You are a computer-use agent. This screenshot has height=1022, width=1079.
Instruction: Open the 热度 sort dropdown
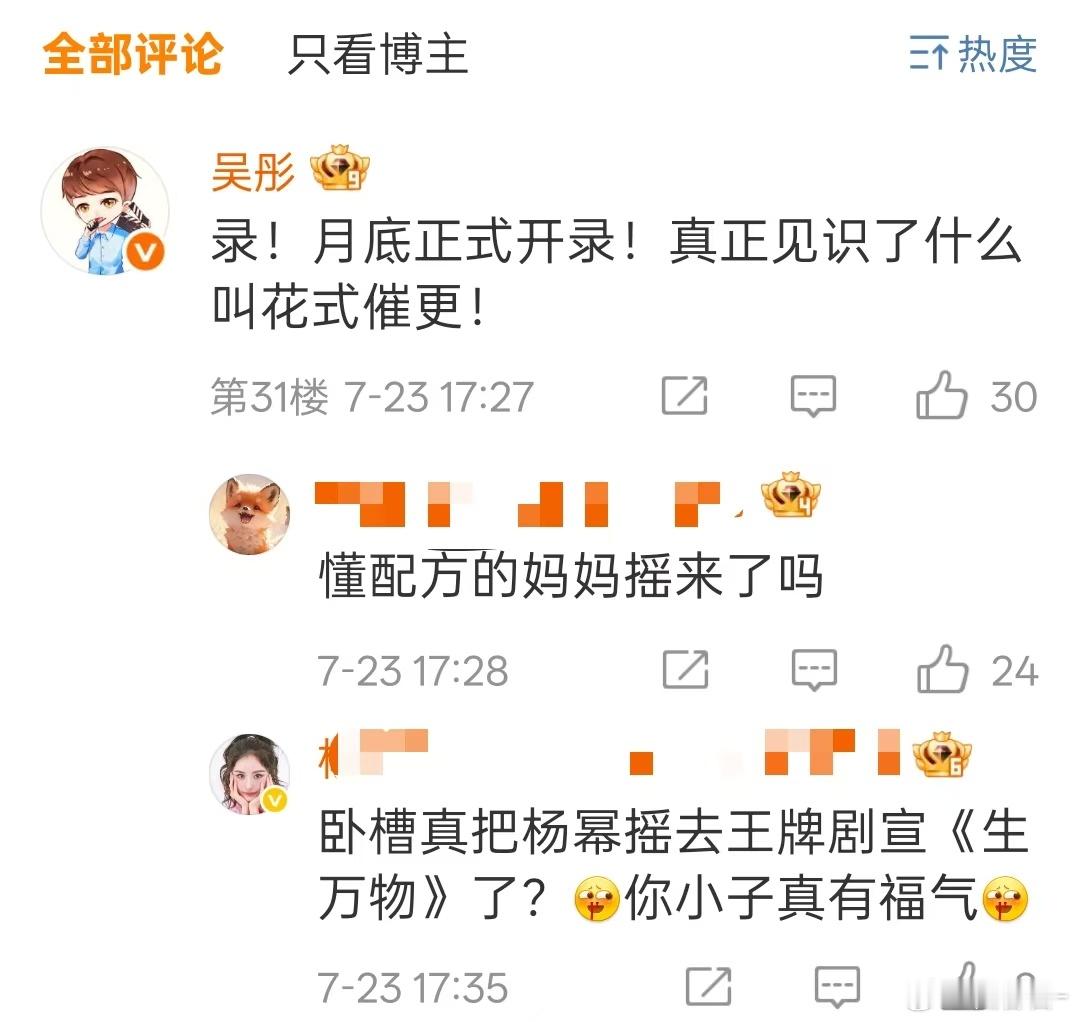pos(972,54)
